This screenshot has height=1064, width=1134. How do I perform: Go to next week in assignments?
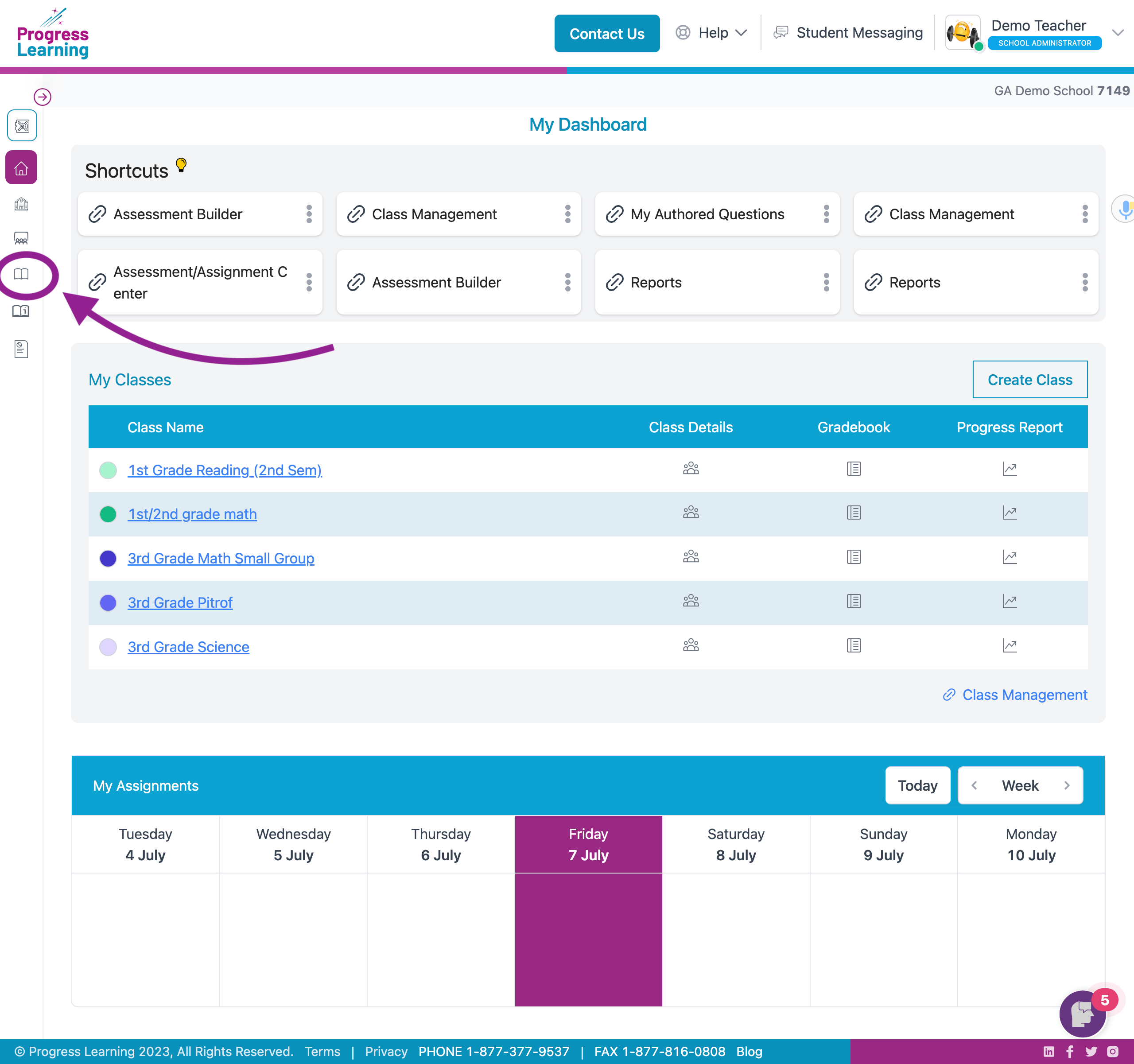tap(1066, 785)
